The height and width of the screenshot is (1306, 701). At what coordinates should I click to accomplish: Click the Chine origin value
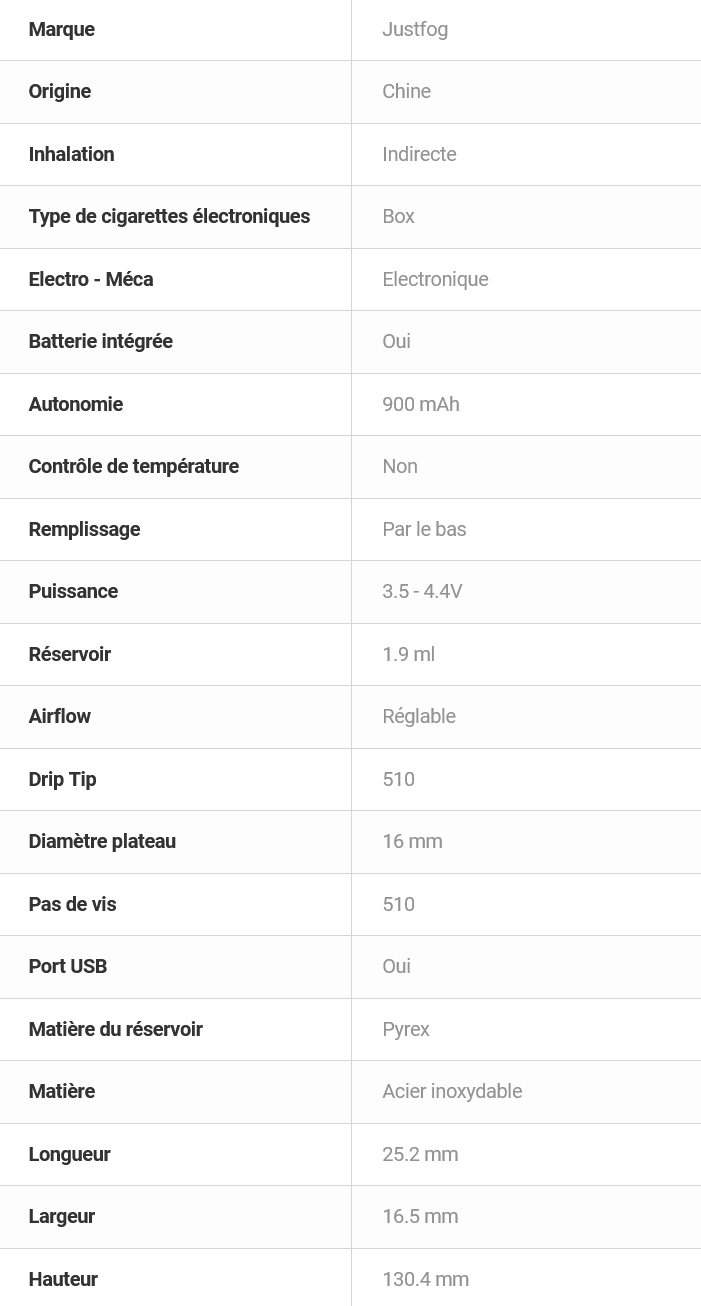(406, 91)
